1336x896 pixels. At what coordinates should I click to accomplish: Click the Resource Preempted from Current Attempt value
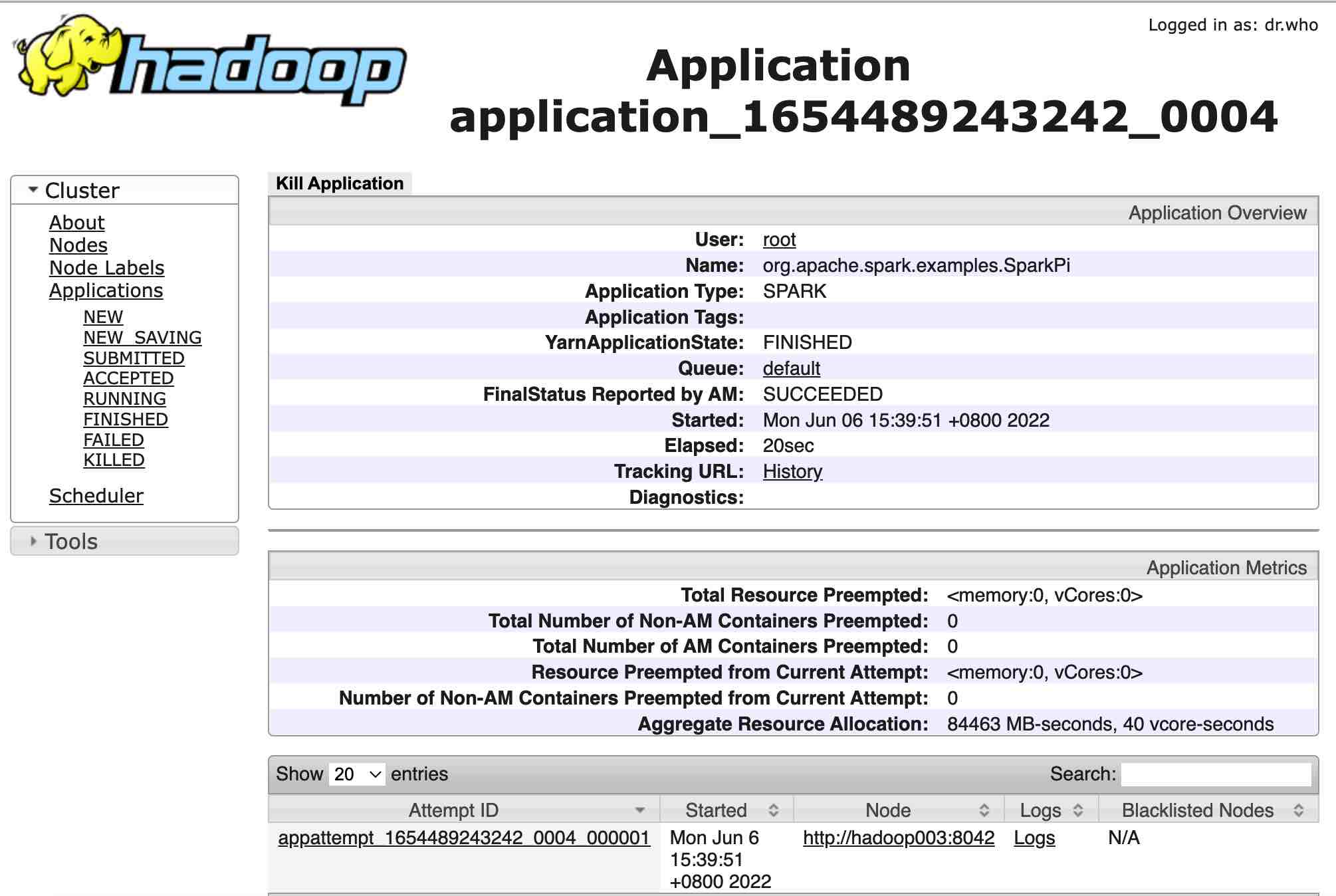1045,672
